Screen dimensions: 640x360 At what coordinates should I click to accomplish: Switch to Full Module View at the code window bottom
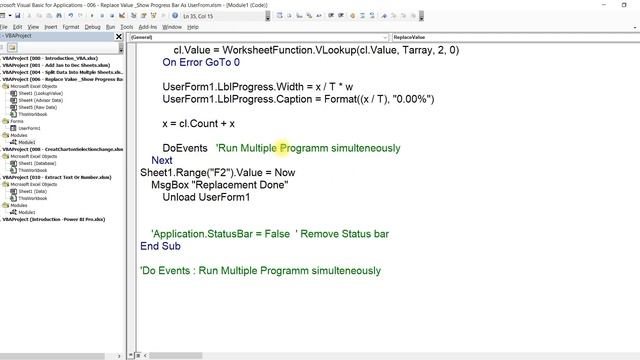pyautogui.click(x=138, y=355)
